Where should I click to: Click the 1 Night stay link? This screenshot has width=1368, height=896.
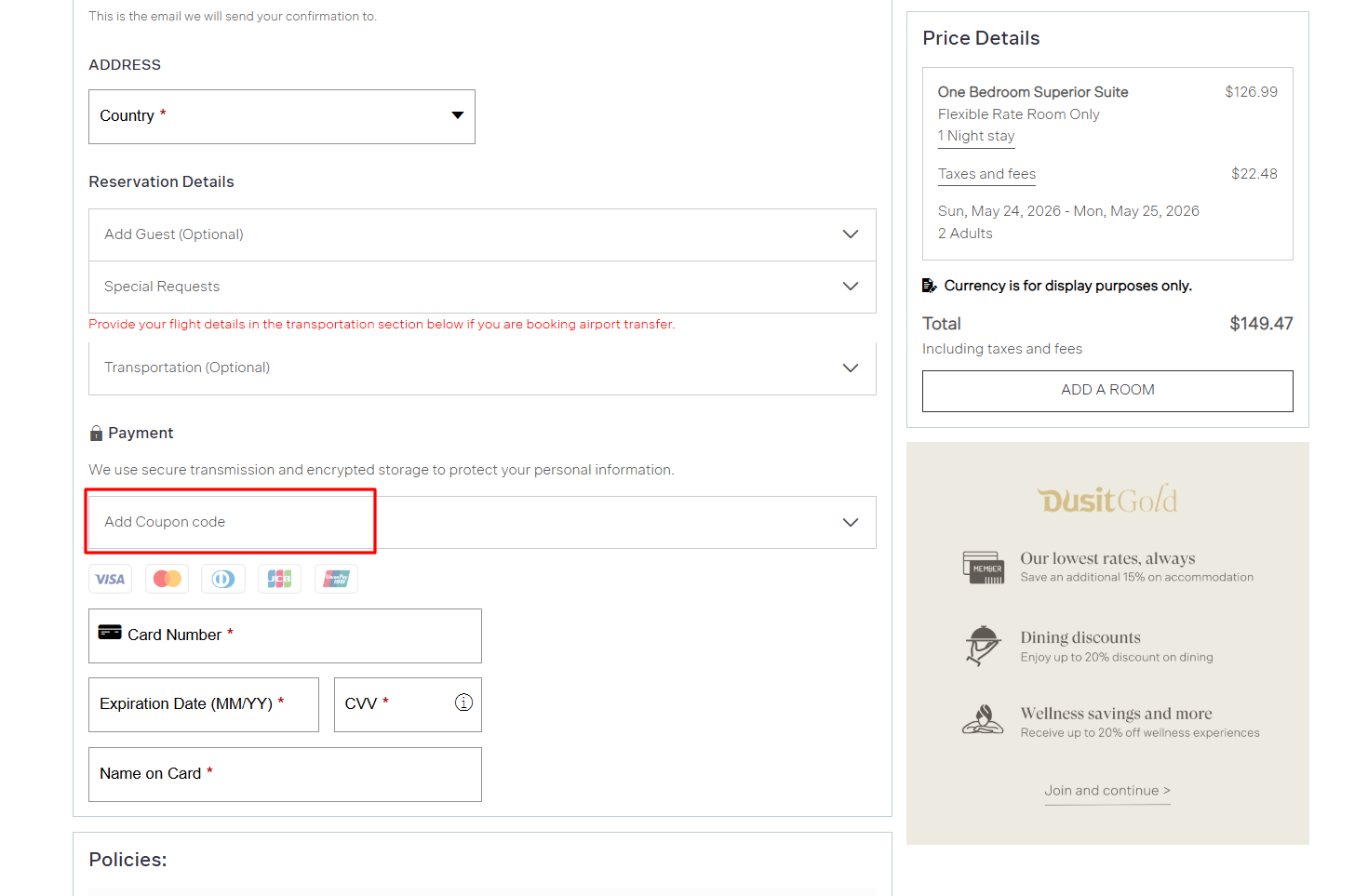pos(976,136)
